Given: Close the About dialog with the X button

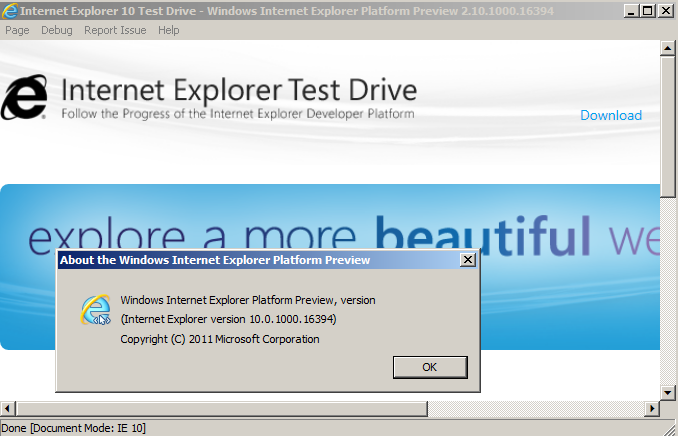Looking at the screenshot, I should [467, 260].
